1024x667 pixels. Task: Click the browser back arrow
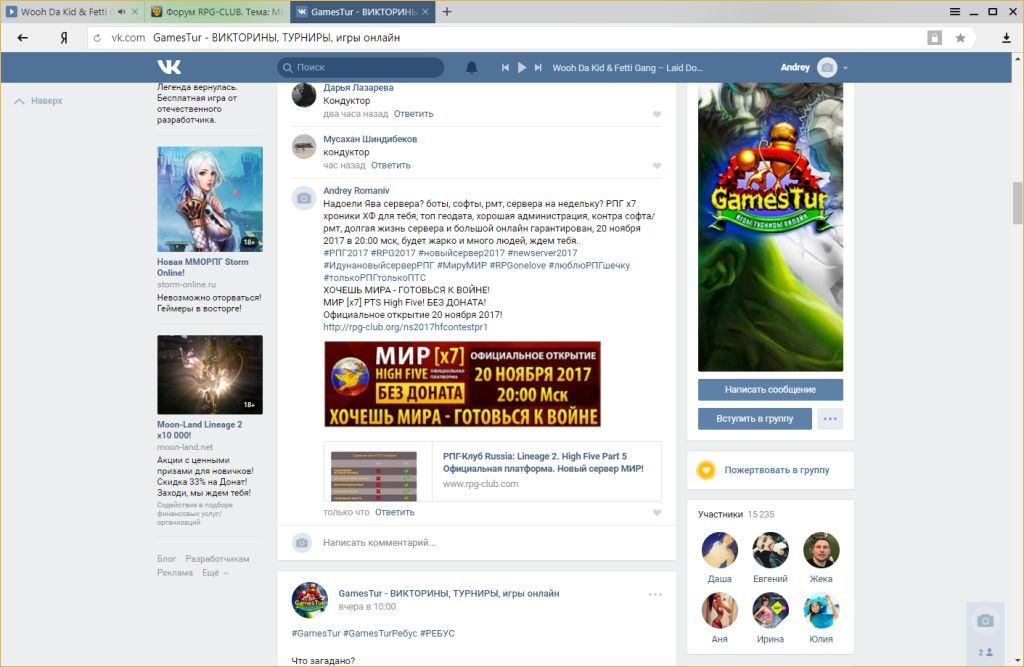coord(23,38)
